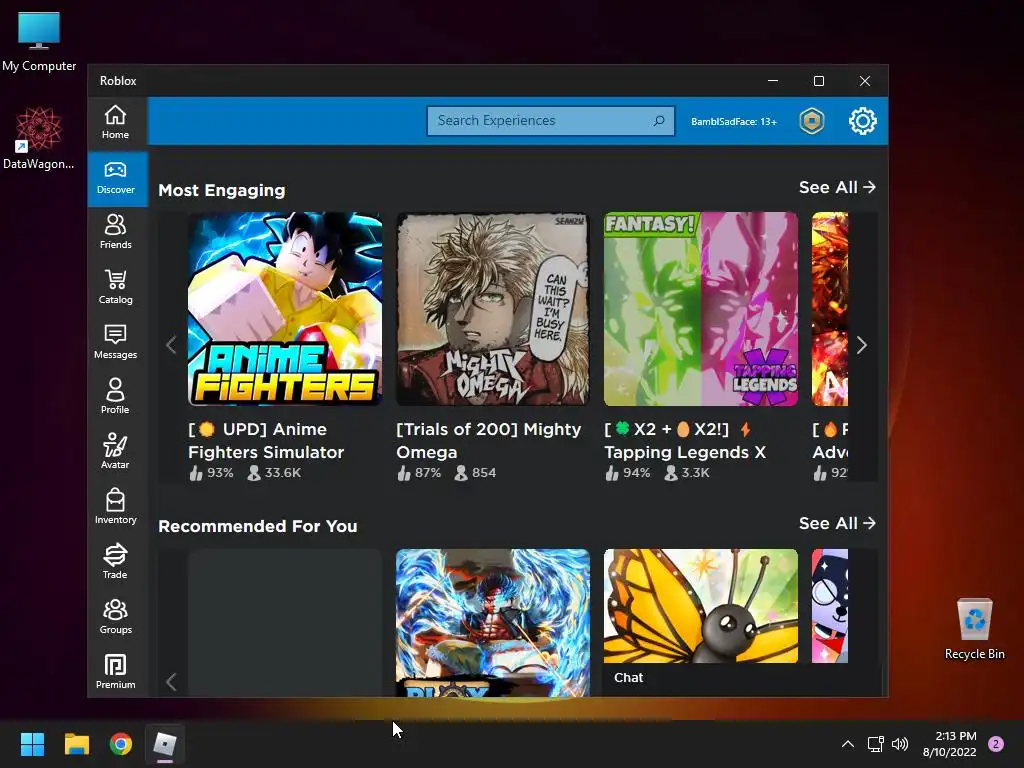Open the Chat bar
Screen dimensions: 1024x768
pyautogui.click(x=743, y=678)
